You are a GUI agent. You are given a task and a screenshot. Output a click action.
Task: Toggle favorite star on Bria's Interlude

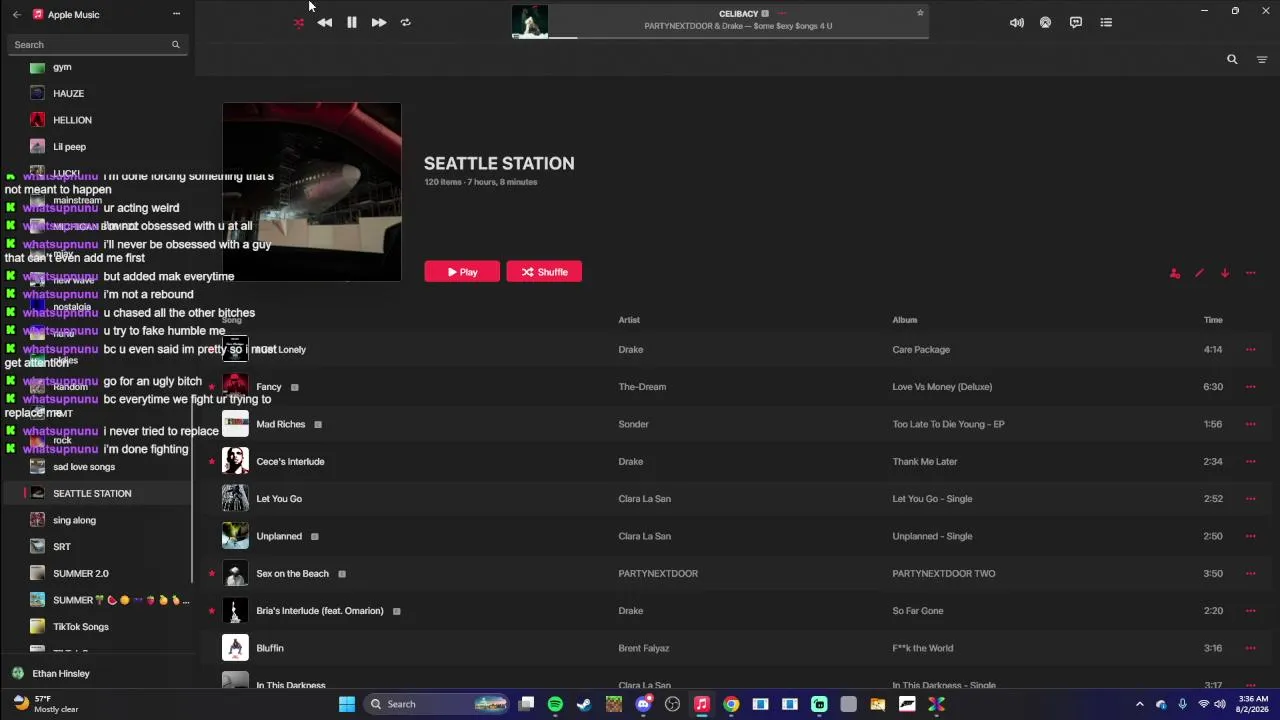click(211, 611)
